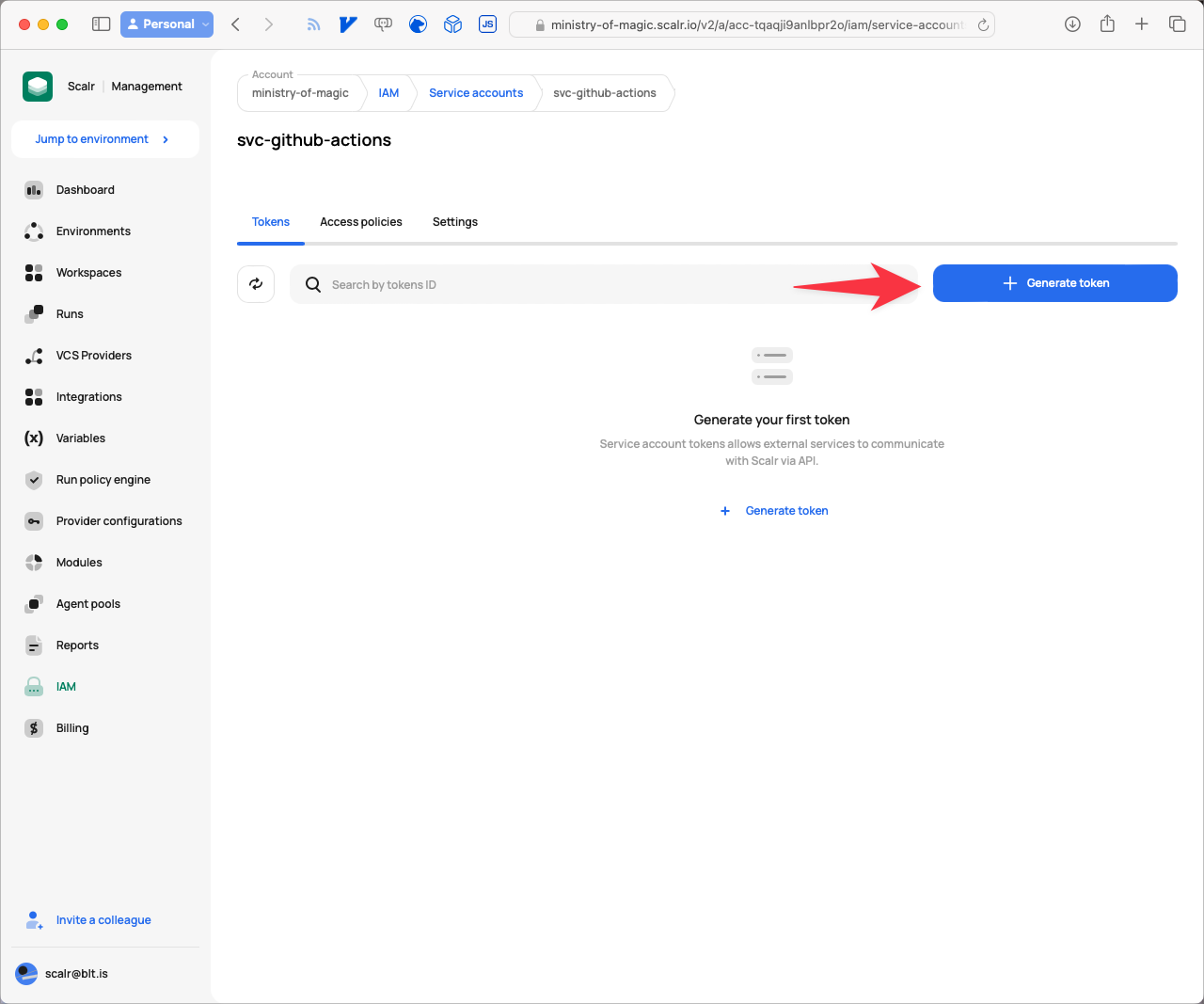Open the Personal profile dropdown
Image resolution: width=1204 pixels, height=1004 pixels.
click(166, 24)
